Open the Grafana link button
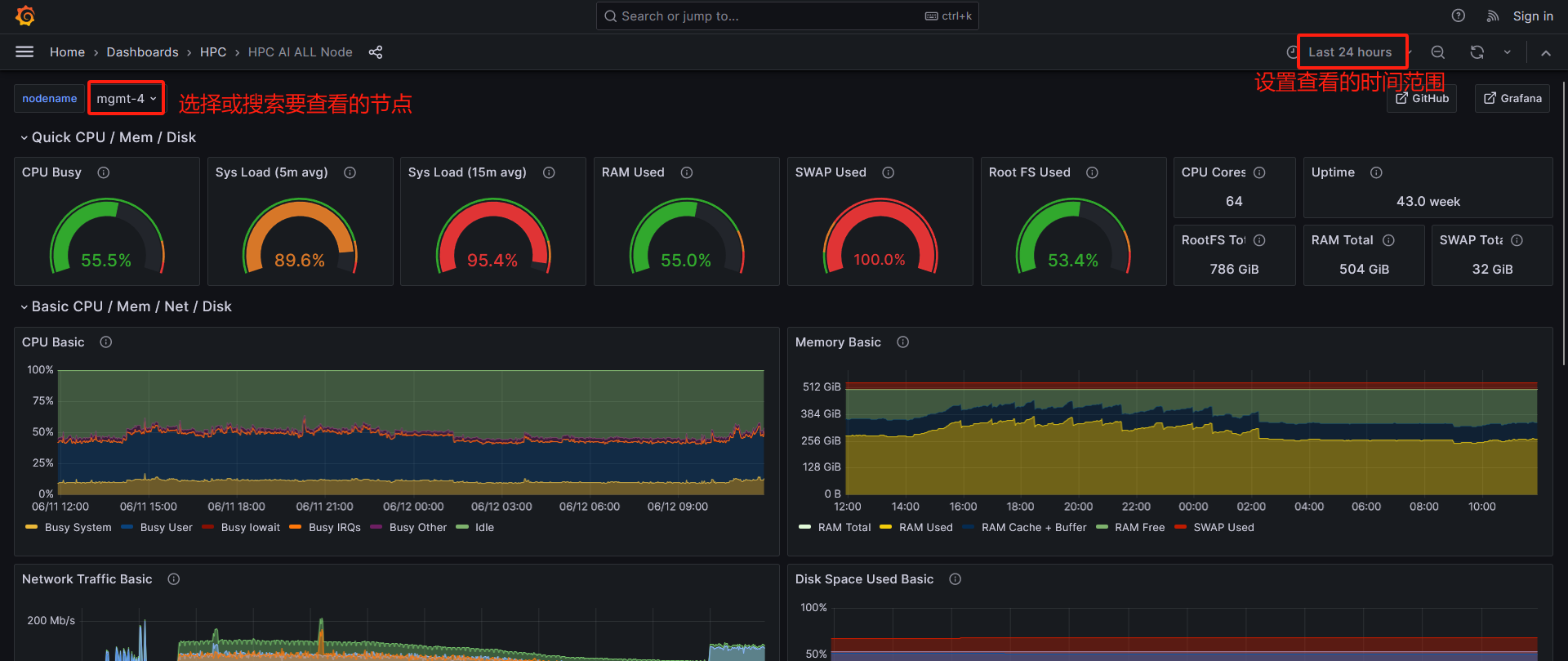The height and width of the screenshot is (661, 1568). (1512, 98)
